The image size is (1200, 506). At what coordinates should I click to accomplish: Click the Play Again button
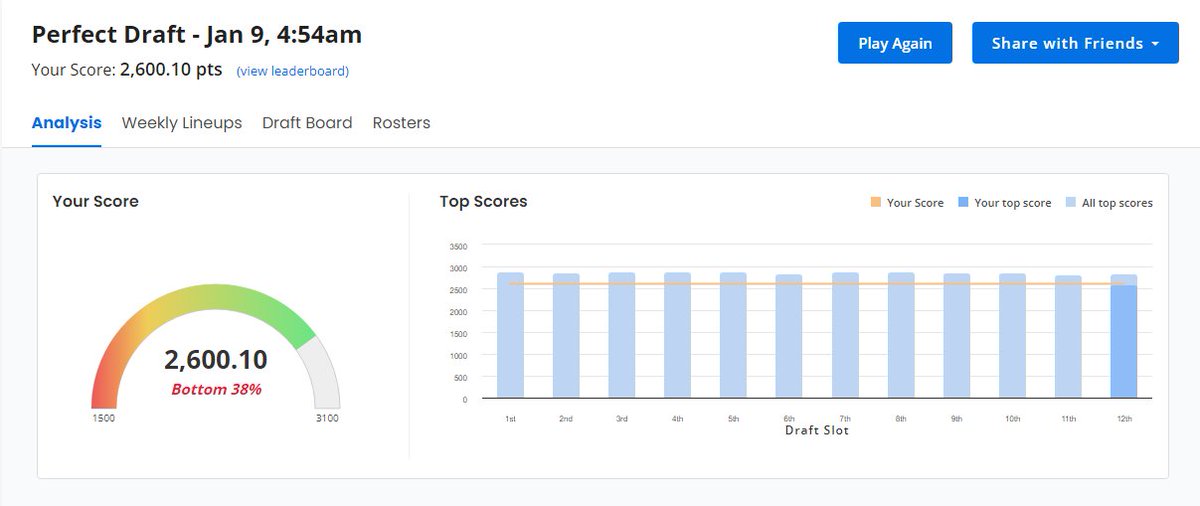pos(895,43)
